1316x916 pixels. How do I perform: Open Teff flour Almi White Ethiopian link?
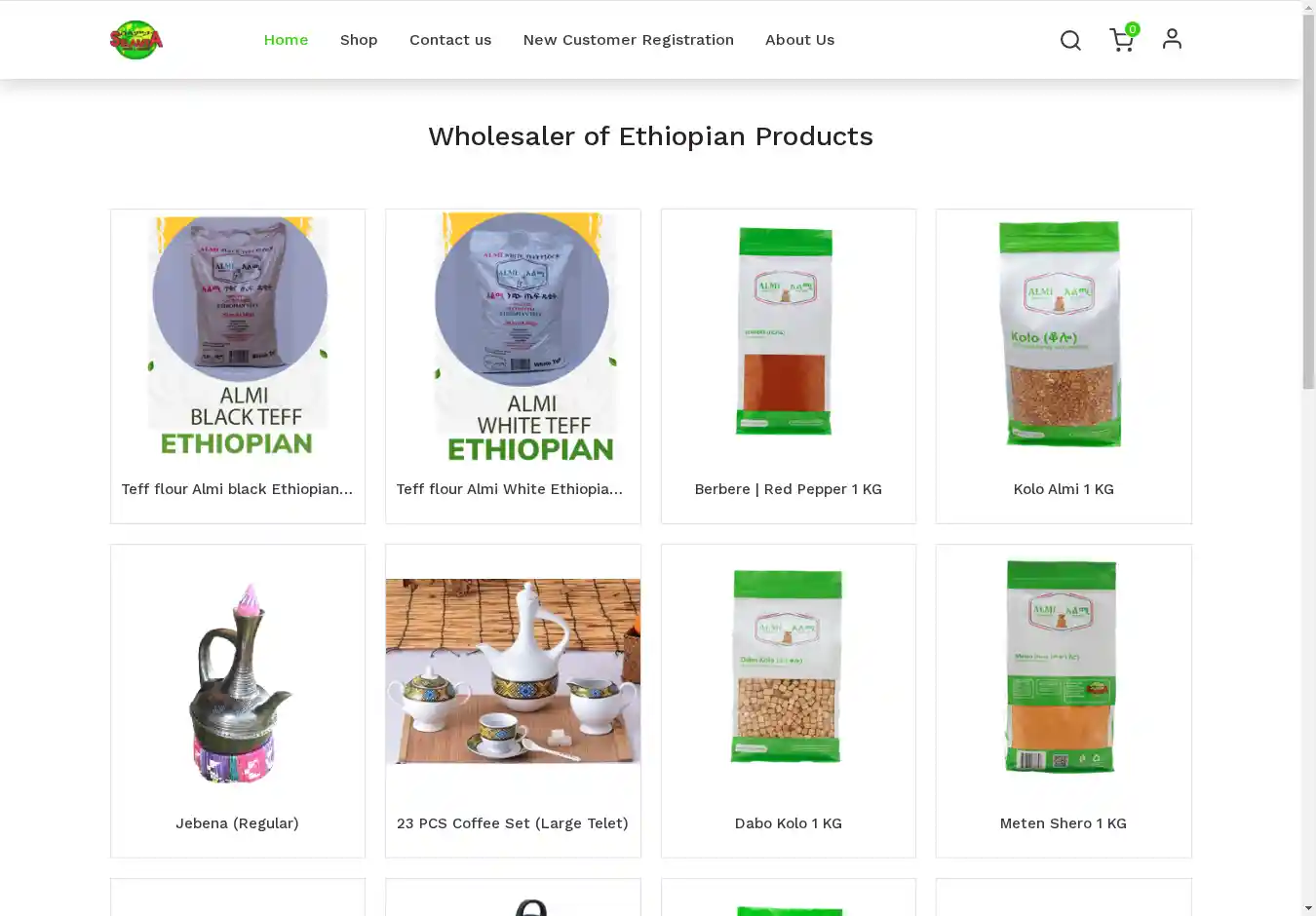pos(510,489)
